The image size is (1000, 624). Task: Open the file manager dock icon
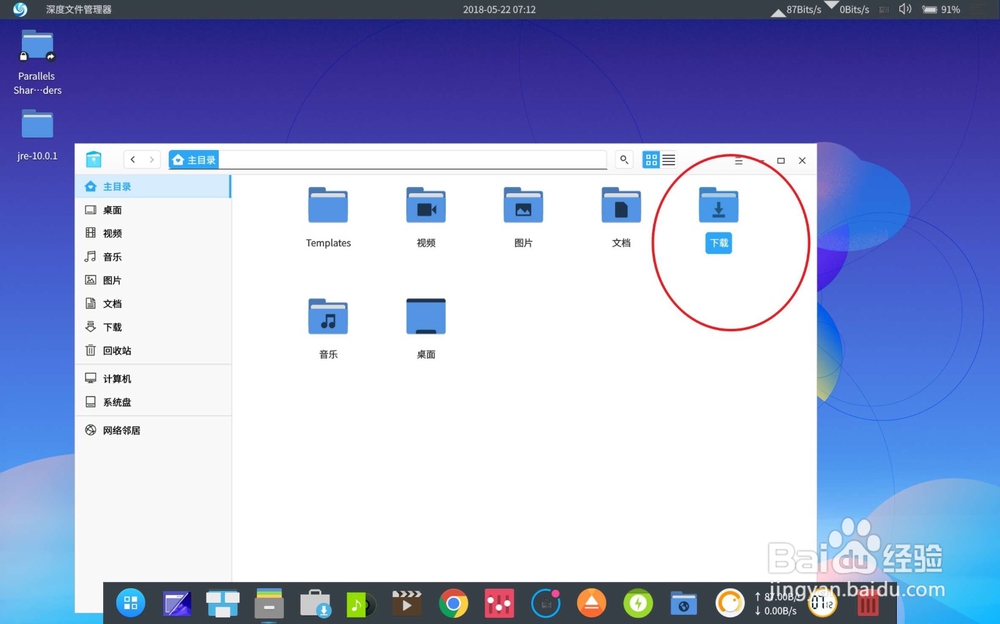click(x=268, y=603)
